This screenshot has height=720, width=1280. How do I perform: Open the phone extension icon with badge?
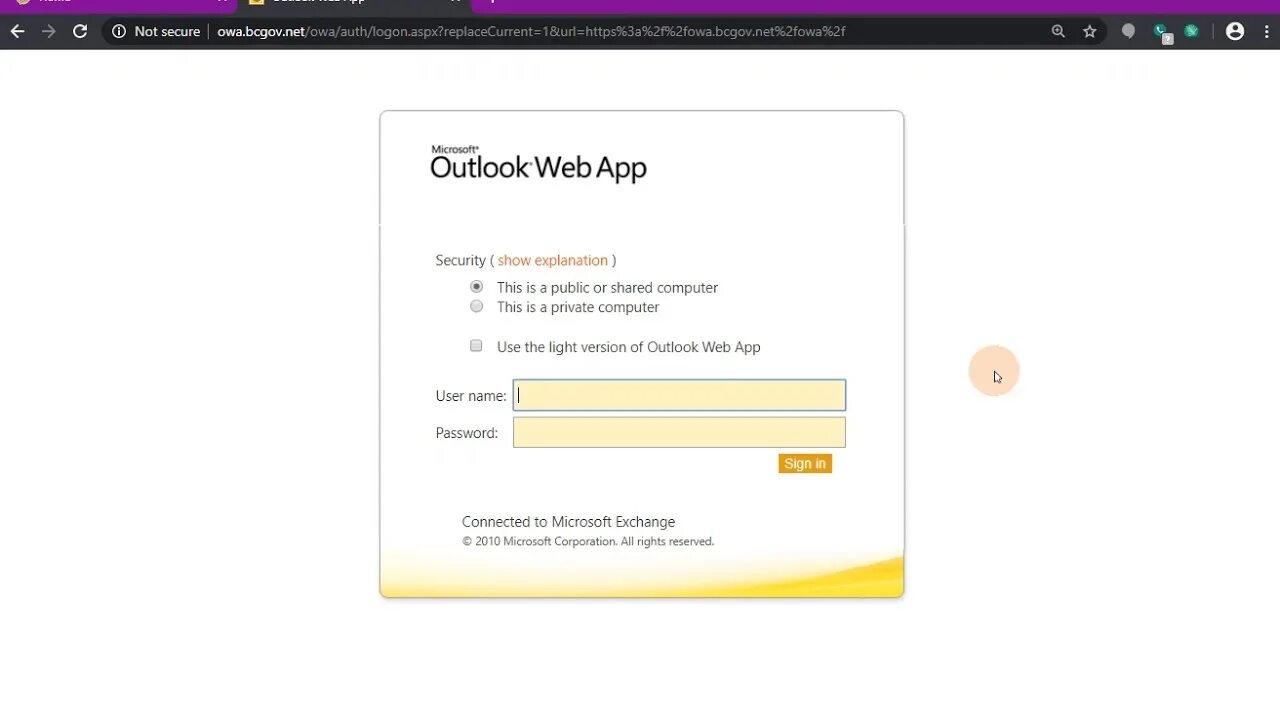point(1162,32)
